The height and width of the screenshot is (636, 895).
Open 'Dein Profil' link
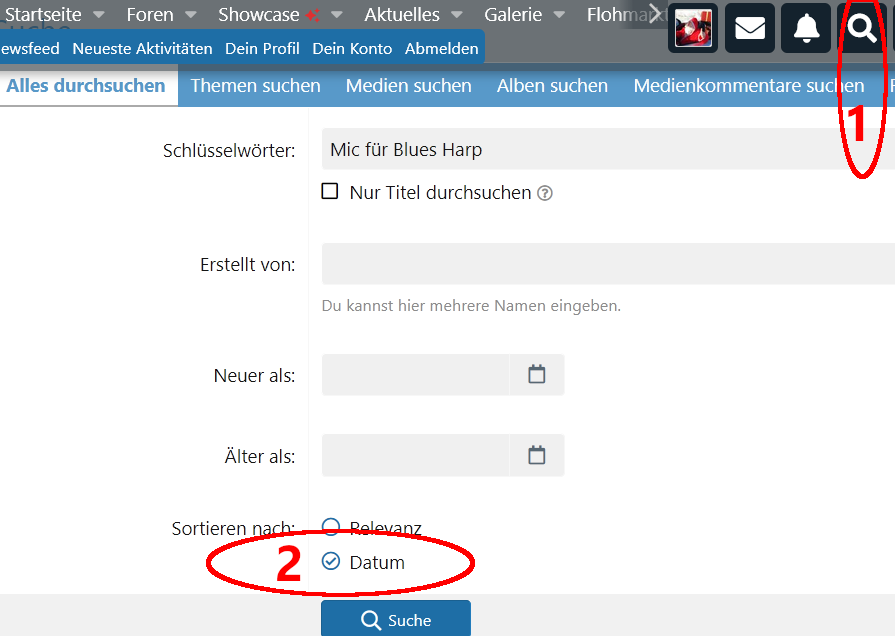(x=263, y=49)
